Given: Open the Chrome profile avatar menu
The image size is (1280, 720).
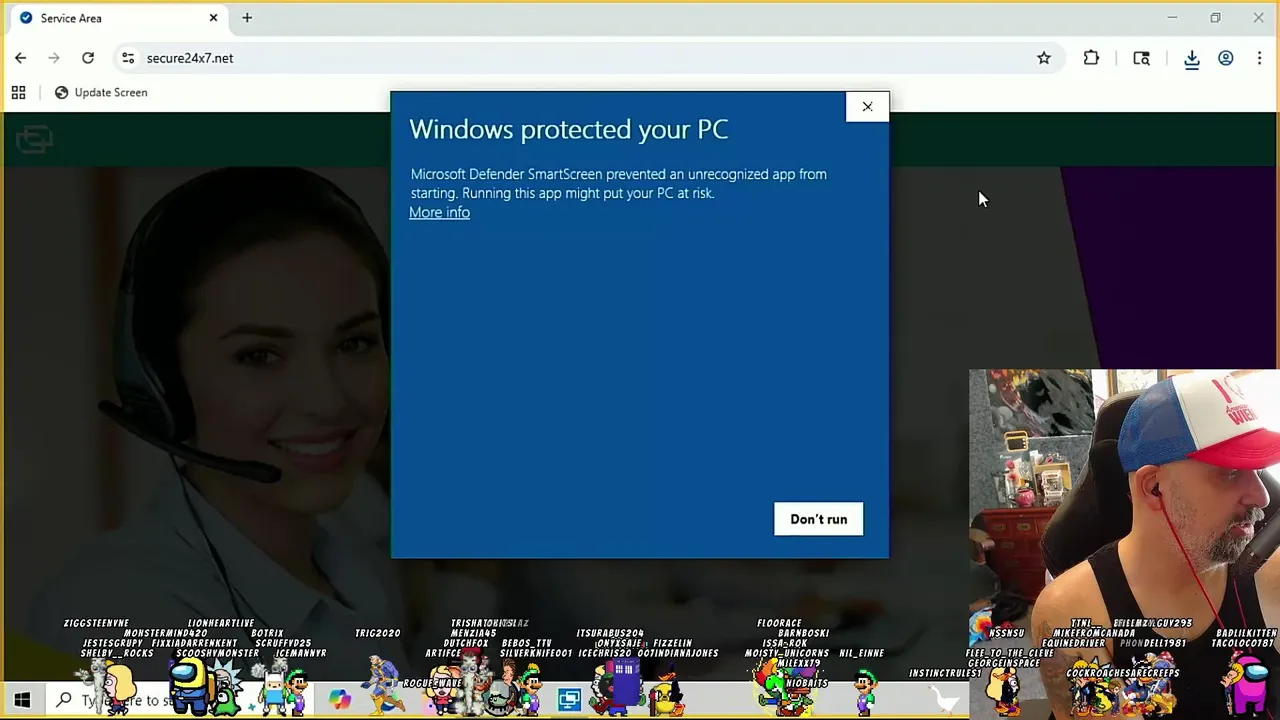Looking at the screenshot, I should (1226, 58).
